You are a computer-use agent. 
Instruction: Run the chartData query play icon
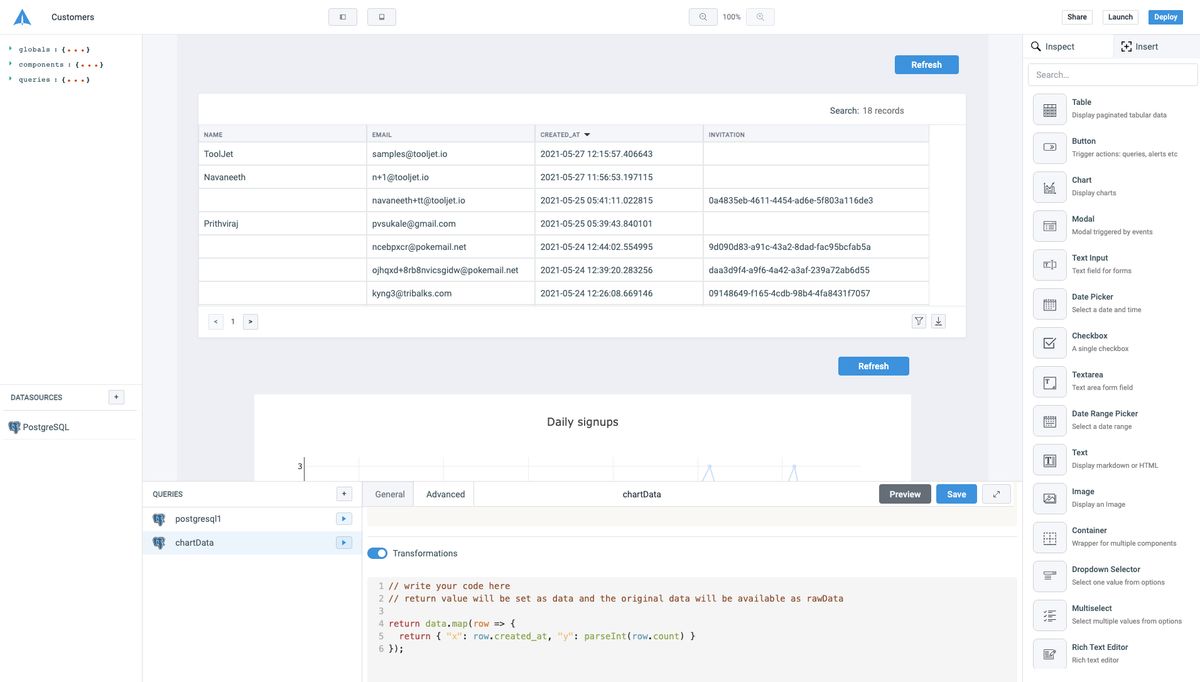(x=343, y=543)
